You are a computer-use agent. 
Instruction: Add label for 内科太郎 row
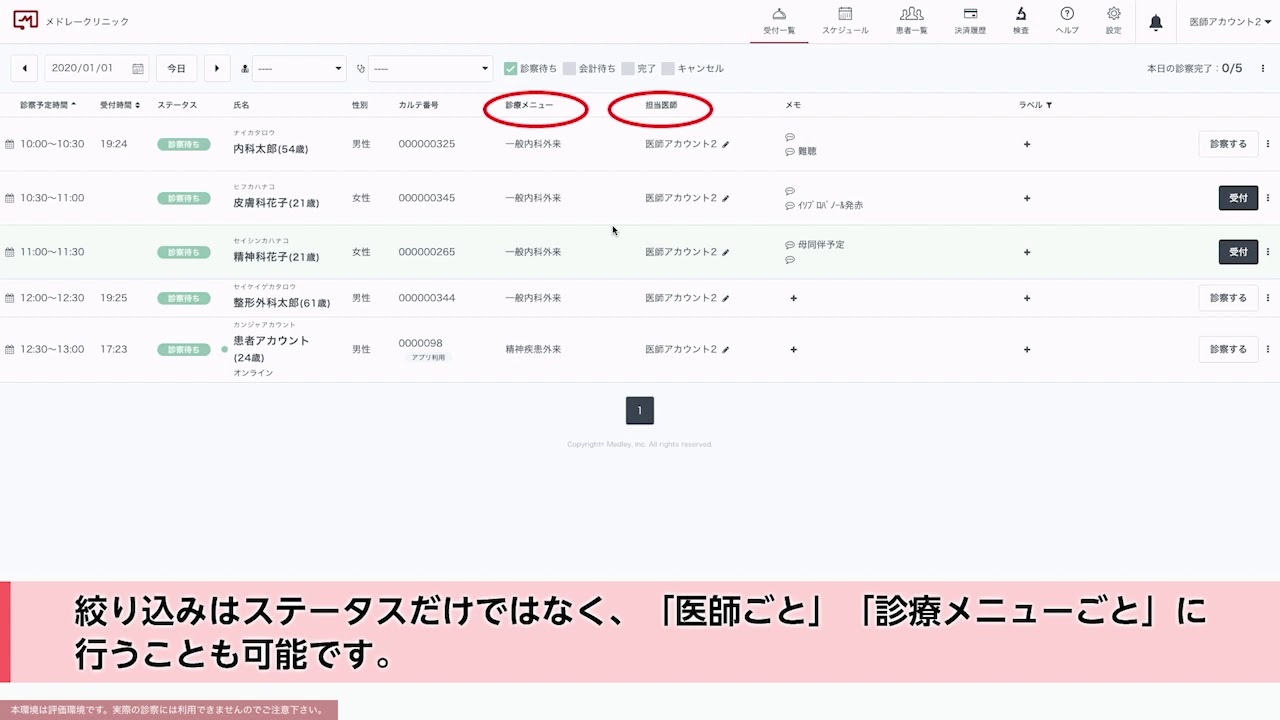tap(1027, 144)
